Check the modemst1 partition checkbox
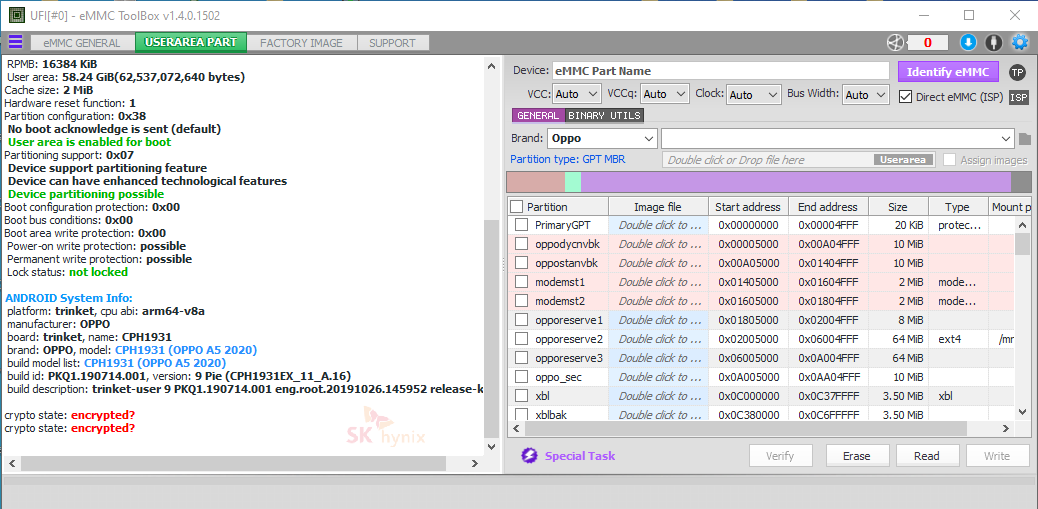Viewport: 1038px width, 509px height. [522, 282]
